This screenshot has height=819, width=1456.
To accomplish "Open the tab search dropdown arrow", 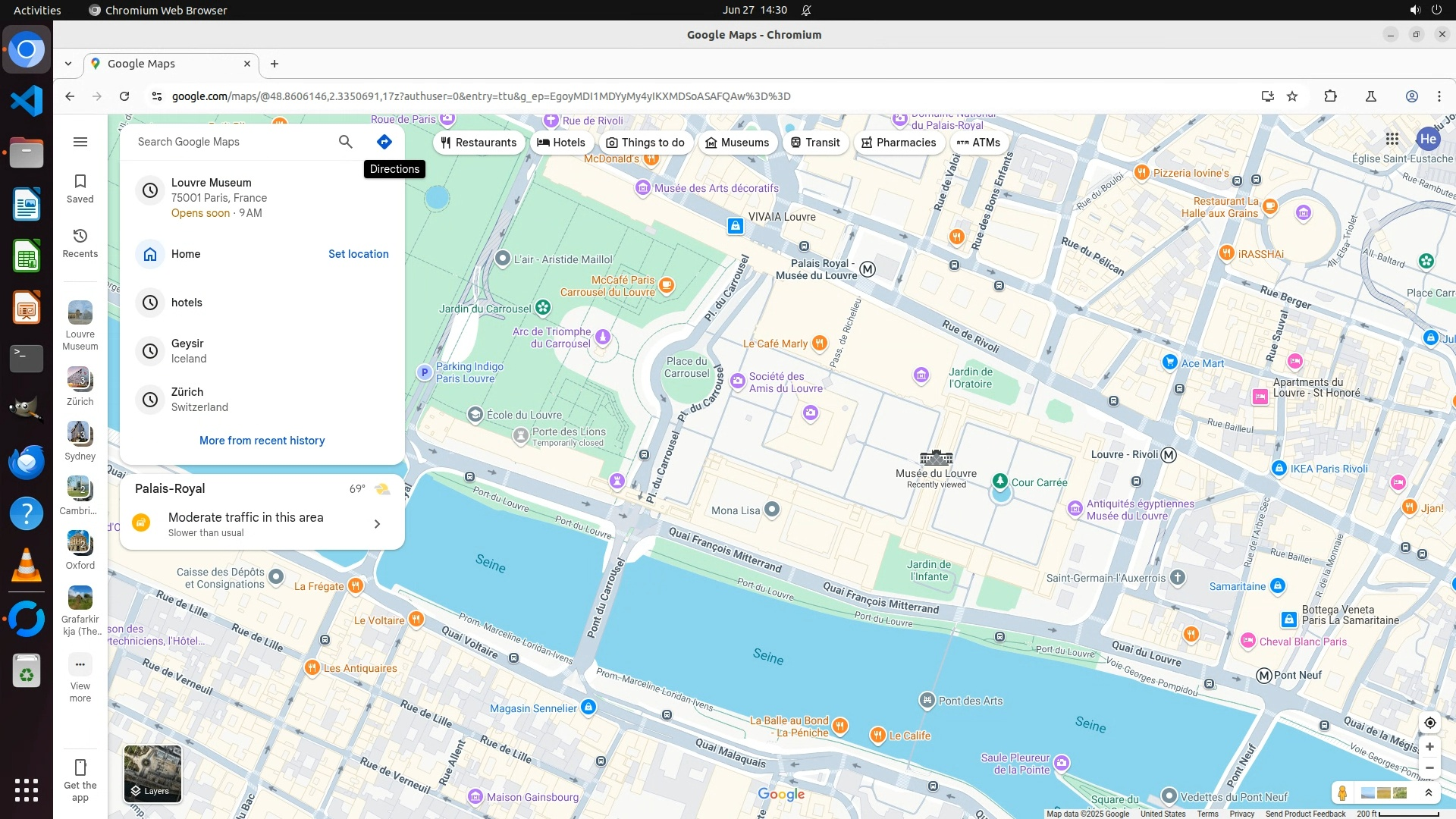I will (68, 64).
